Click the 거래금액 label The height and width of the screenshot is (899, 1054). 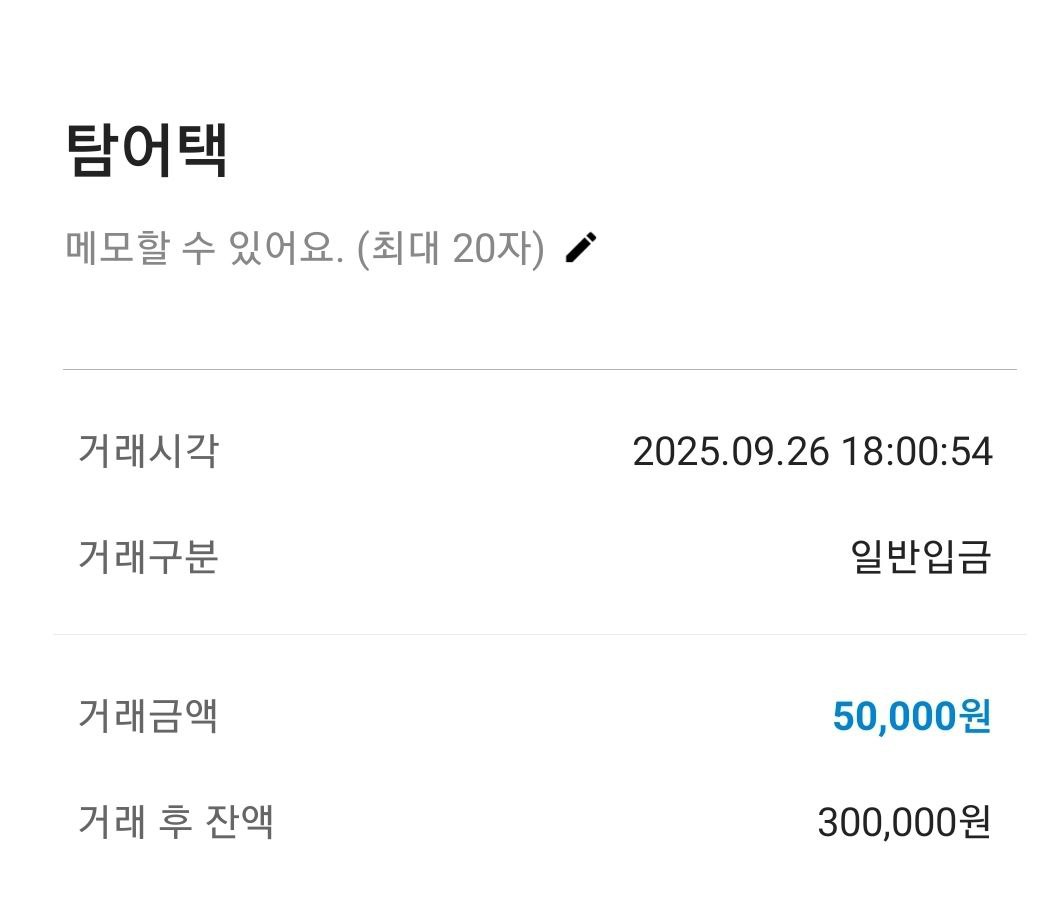tap(147, 716)
